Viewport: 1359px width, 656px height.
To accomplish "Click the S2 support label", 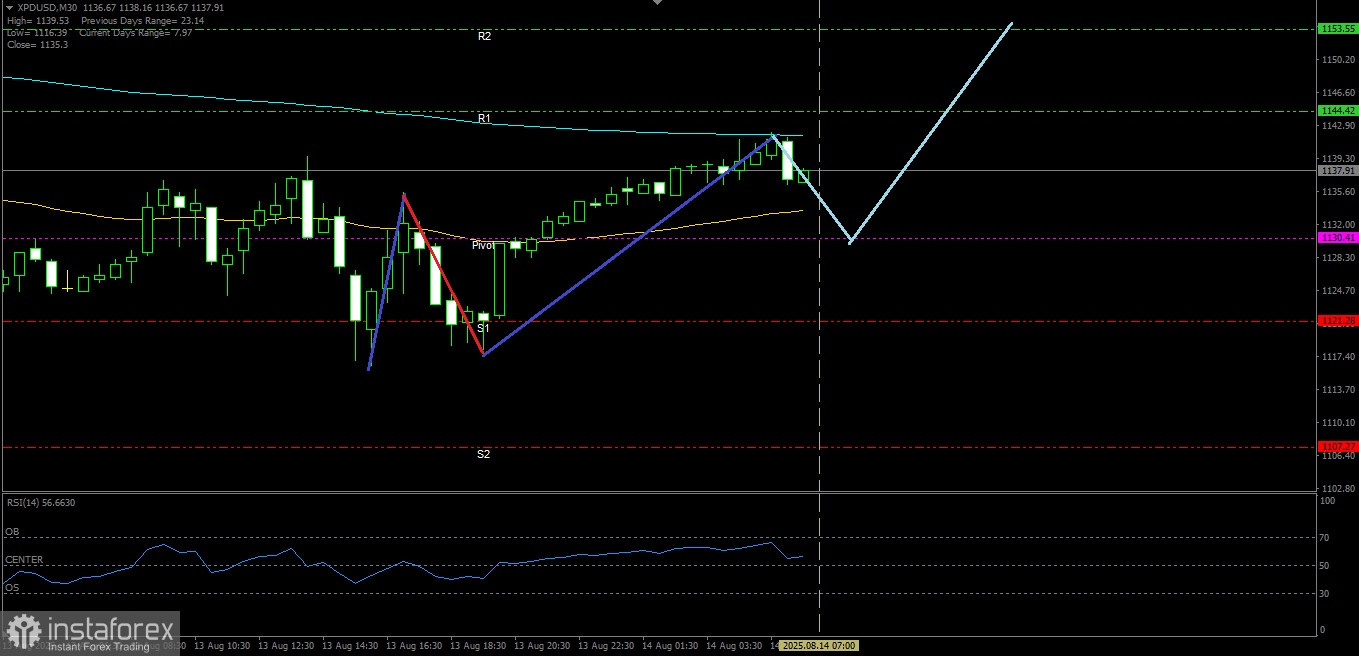I will point(483,454).
